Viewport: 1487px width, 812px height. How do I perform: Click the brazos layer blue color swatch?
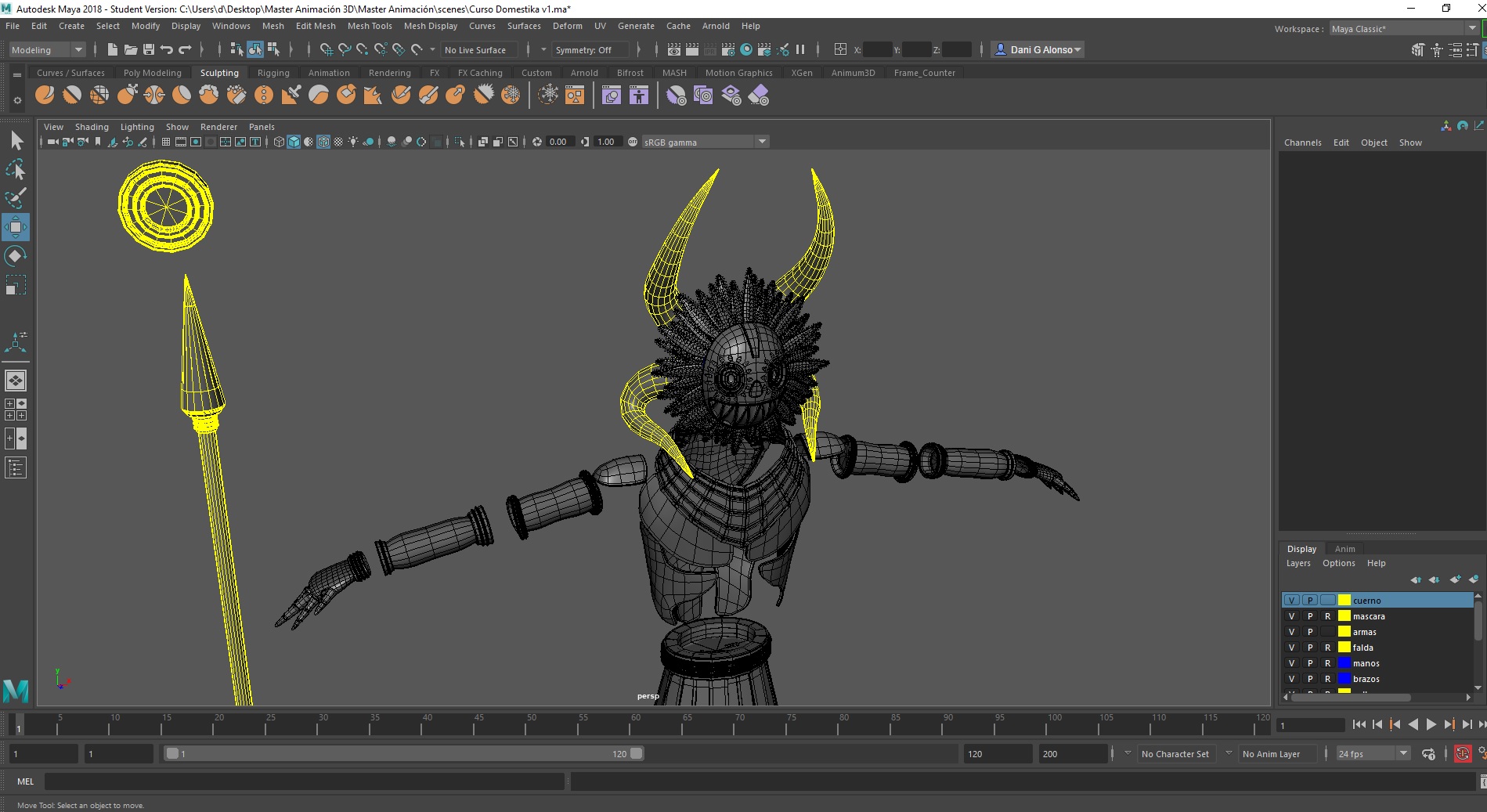tap(1344, 679)
